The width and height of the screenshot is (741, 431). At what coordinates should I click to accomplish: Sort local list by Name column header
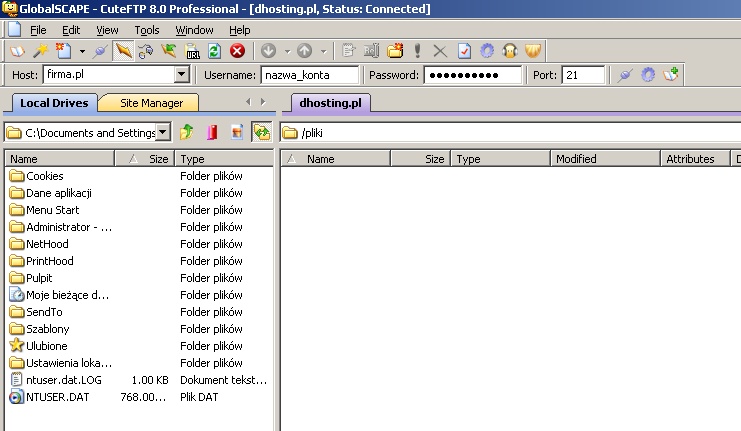tap(60, 159)
